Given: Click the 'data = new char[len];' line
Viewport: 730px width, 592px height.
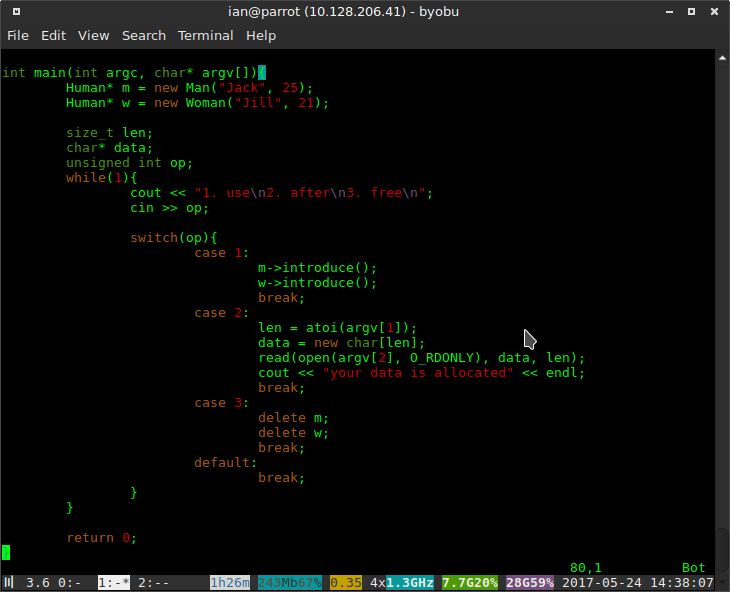Looking at the screenshot, I should (342, 343).
